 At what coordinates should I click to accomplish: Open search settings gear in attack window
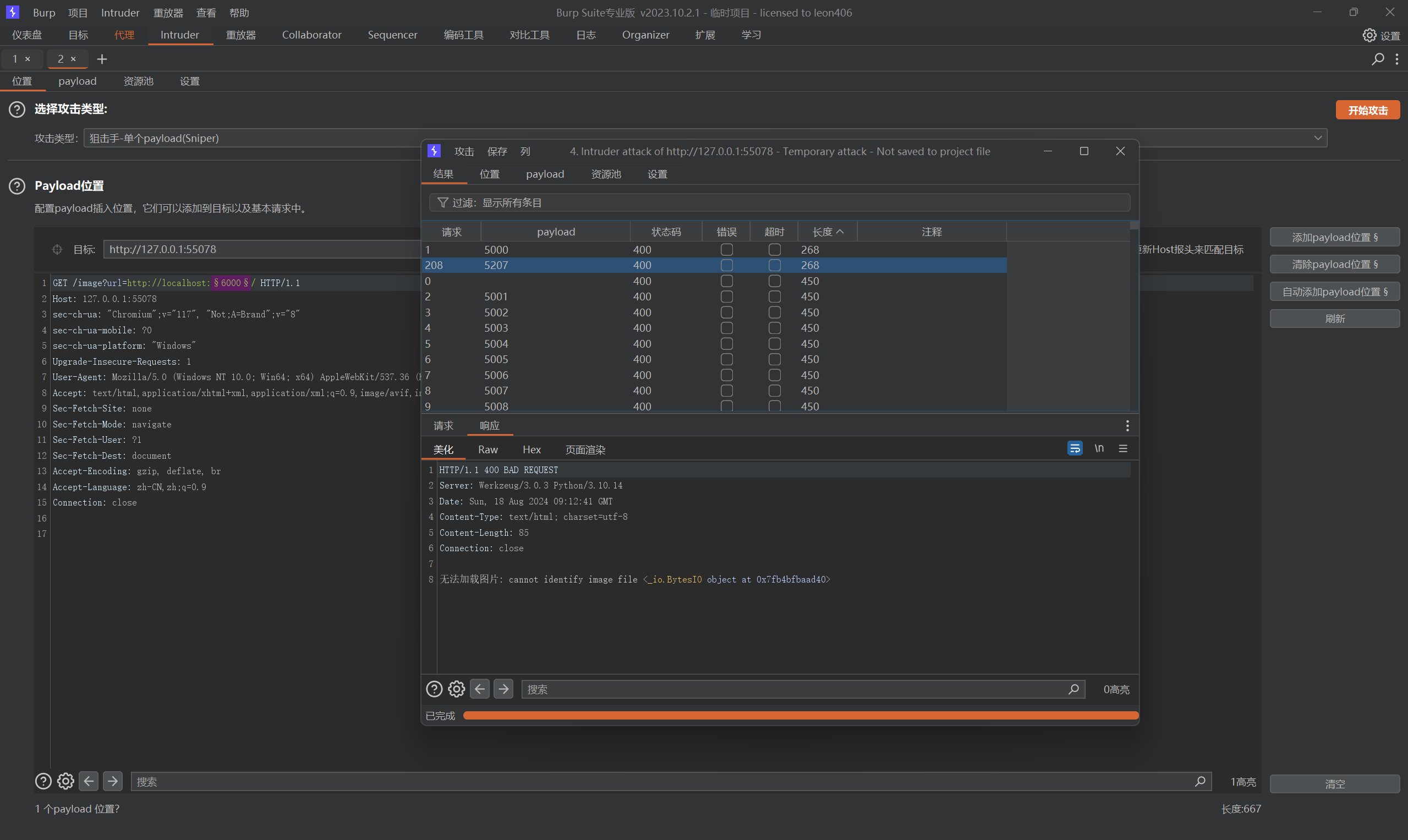(456, 689)
